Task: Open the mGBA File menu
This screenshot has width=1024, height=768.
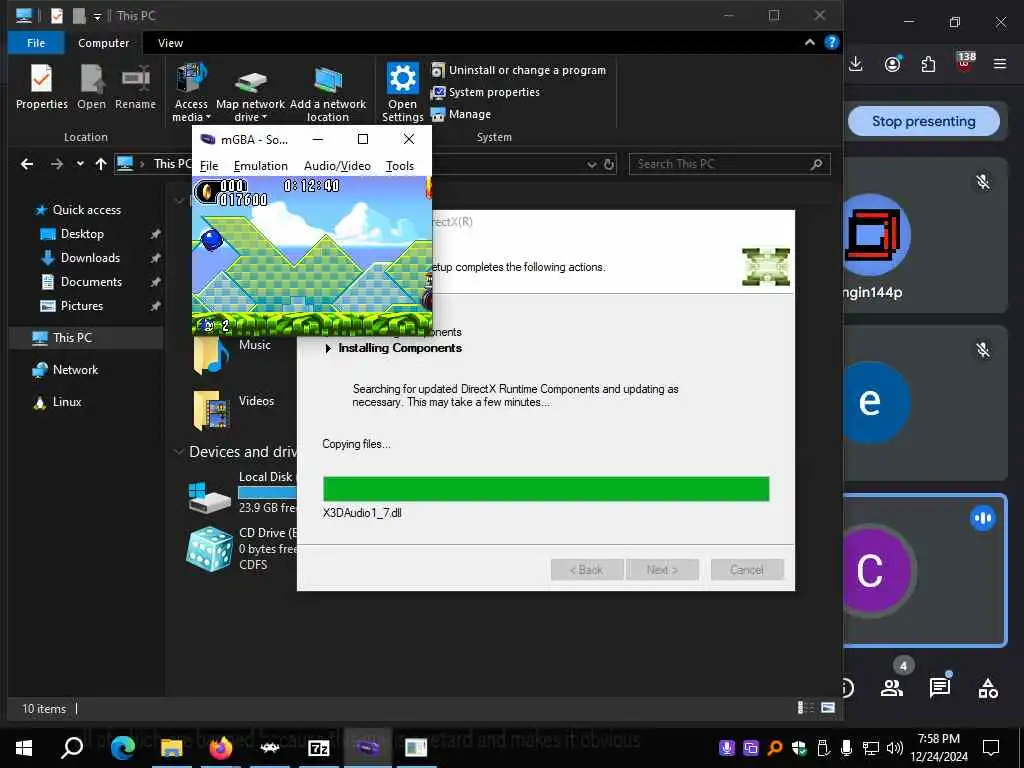Action: click(209, 166)
